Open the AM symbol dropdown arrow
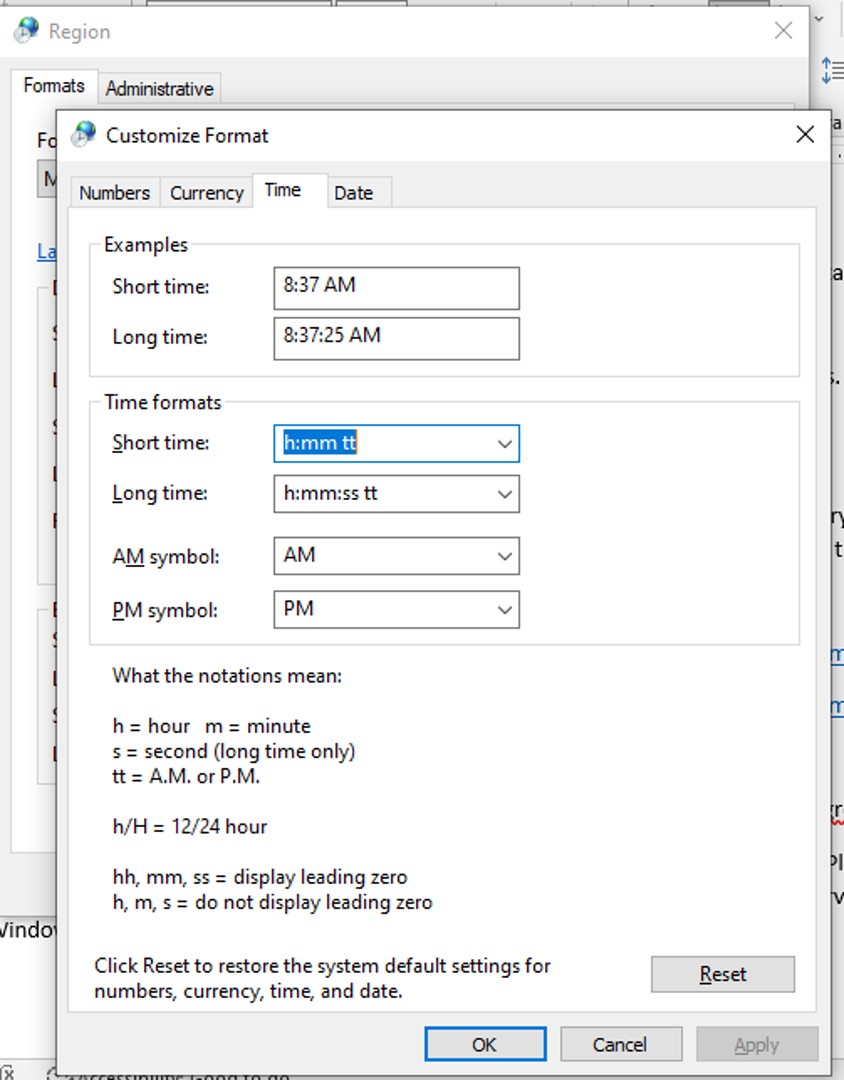Screen dimensions: 844x1080 click(504, 556)
